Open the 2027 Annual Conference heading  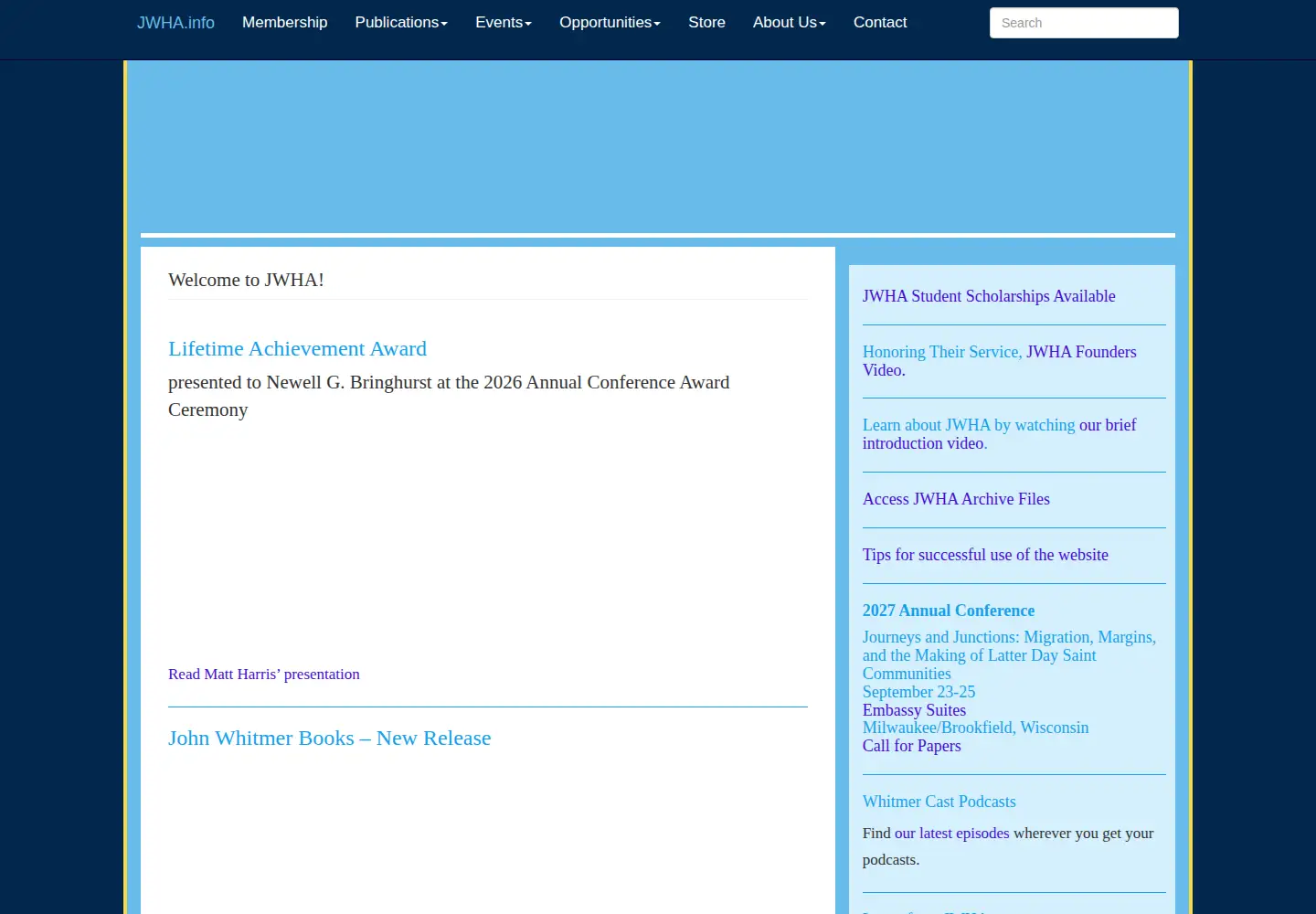[x=949, y=611]
